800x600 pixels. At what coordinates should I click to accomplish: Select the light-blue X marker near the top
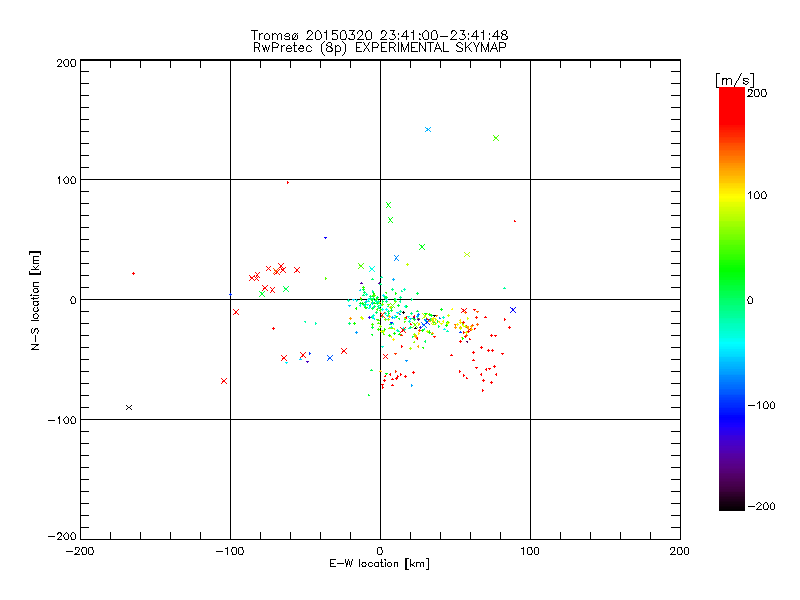tap(428, 130)
